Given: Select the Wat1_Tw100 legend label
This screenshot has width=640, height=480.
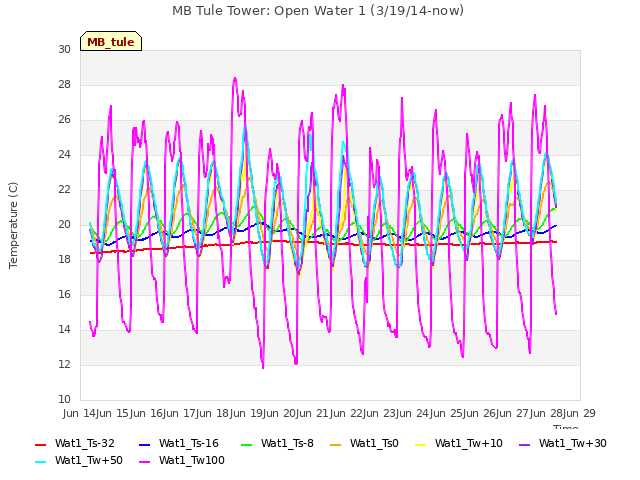Looking at the screenshot, I should click(x=192, y=460).
